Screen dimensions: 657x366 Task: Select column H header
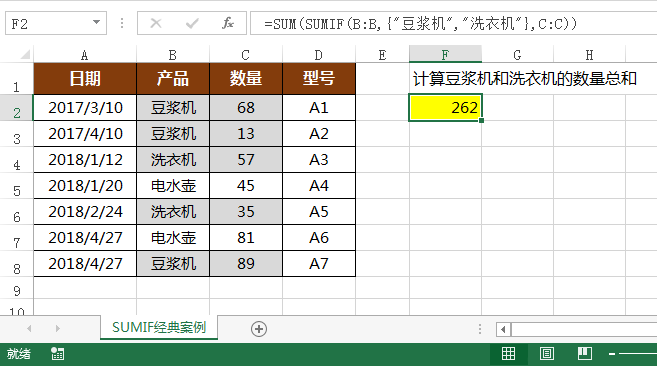coord(590,55)
